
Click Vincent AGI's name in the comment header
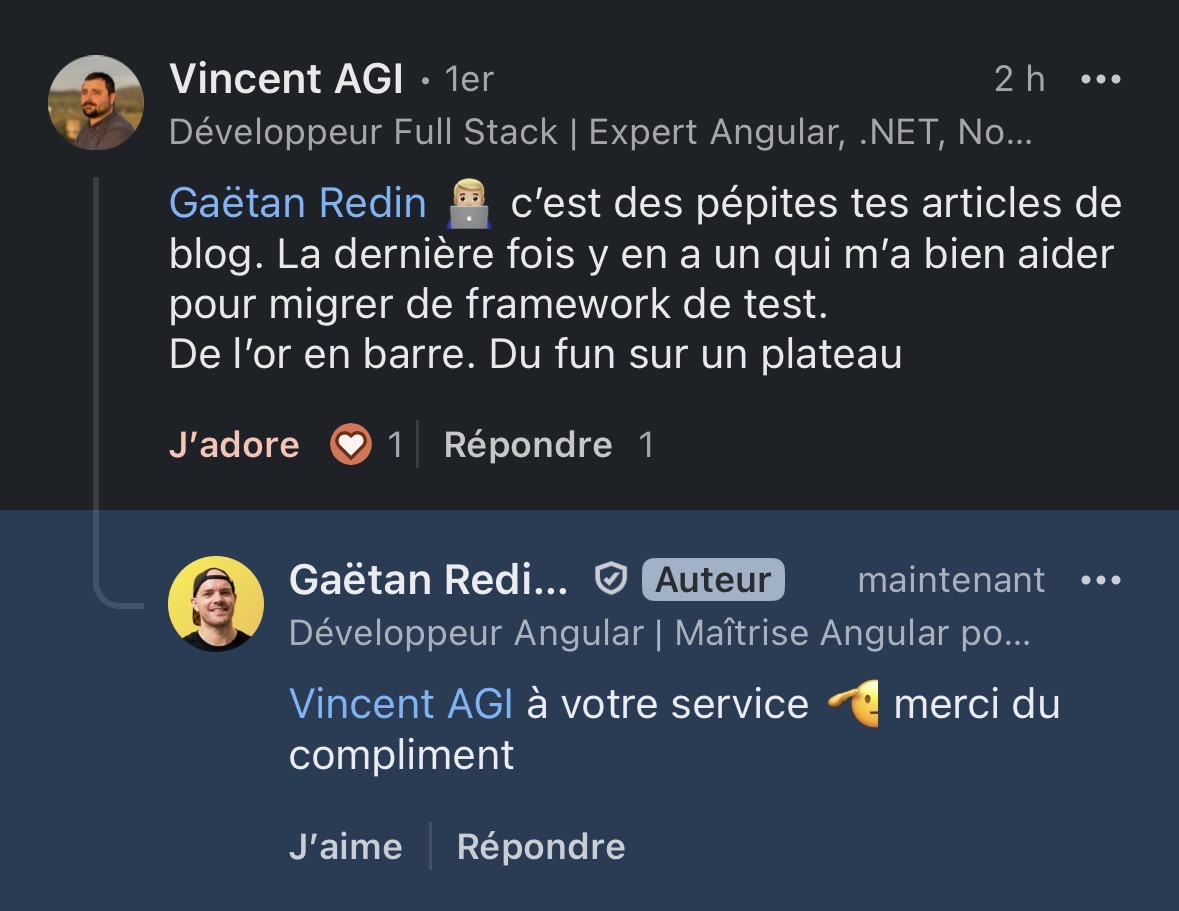click(x=285, y=79)
